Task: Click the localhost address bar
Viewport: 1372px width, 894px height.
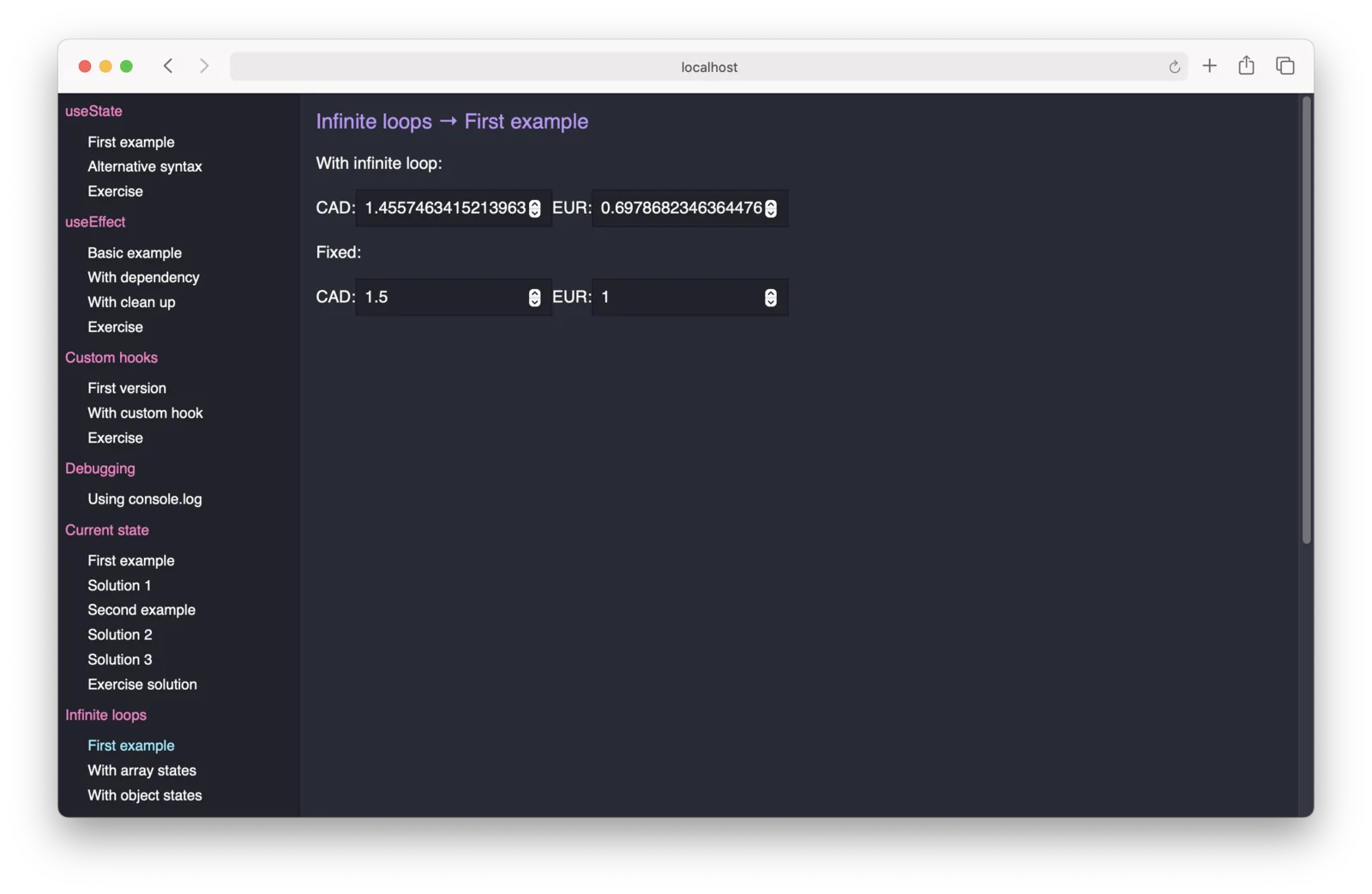Action: click(x=708, y=67)
